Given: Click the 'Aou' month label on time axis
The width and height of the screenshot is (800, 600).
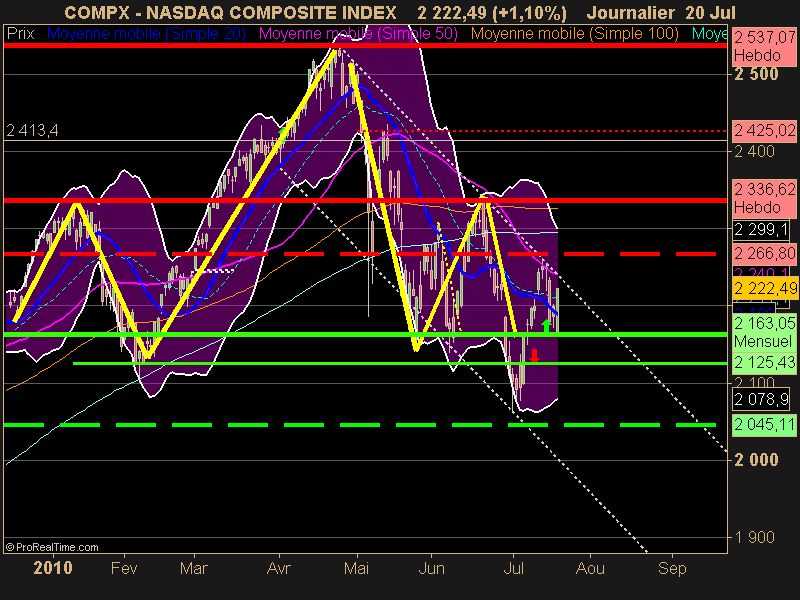Looking at the screenshot, I should 590,568.
